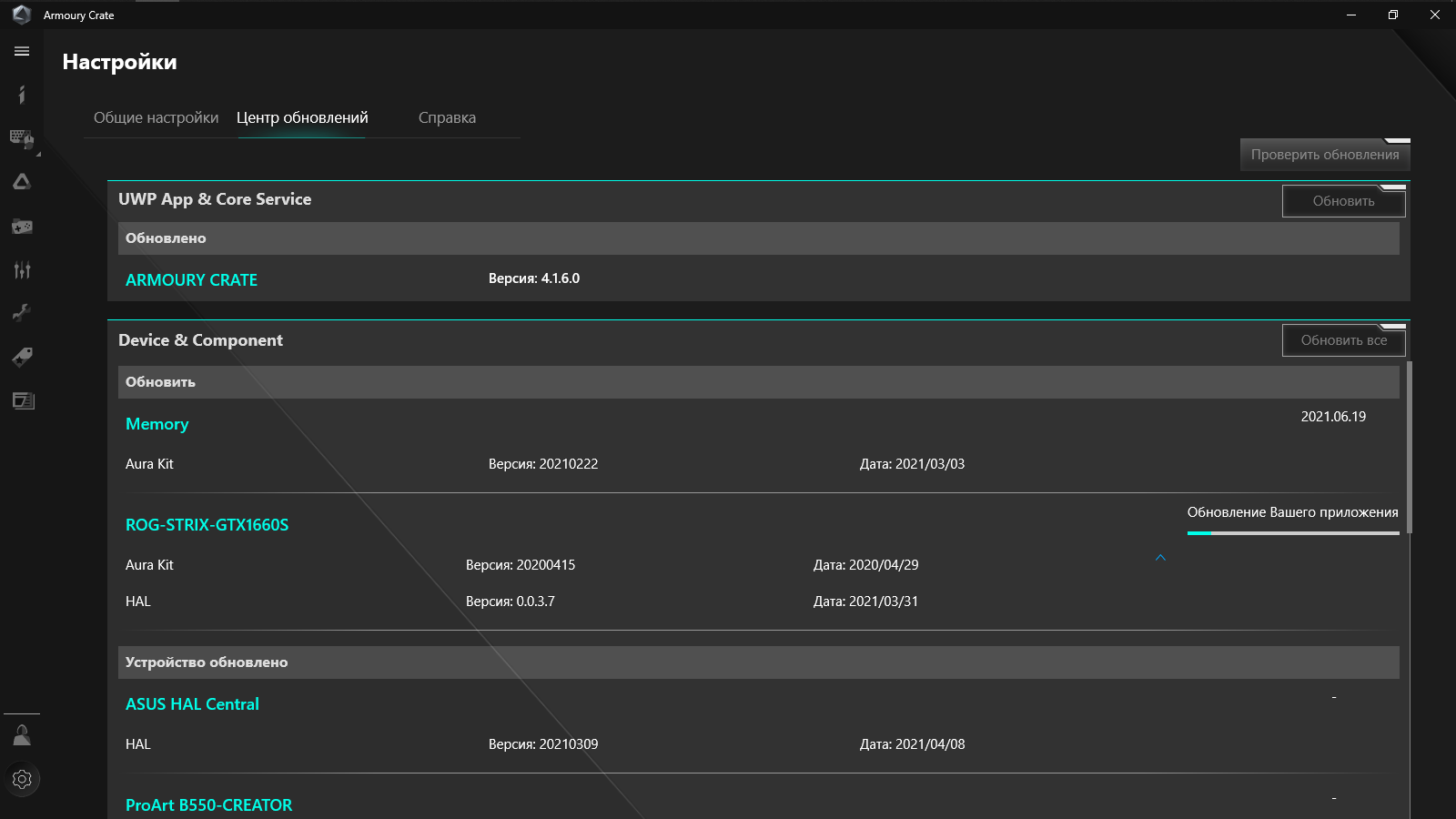Click the HAL label under ROG-STRIX-GTX1660S
The image size is (1456, 819).
pyautogui.click(x=138, y=602)
